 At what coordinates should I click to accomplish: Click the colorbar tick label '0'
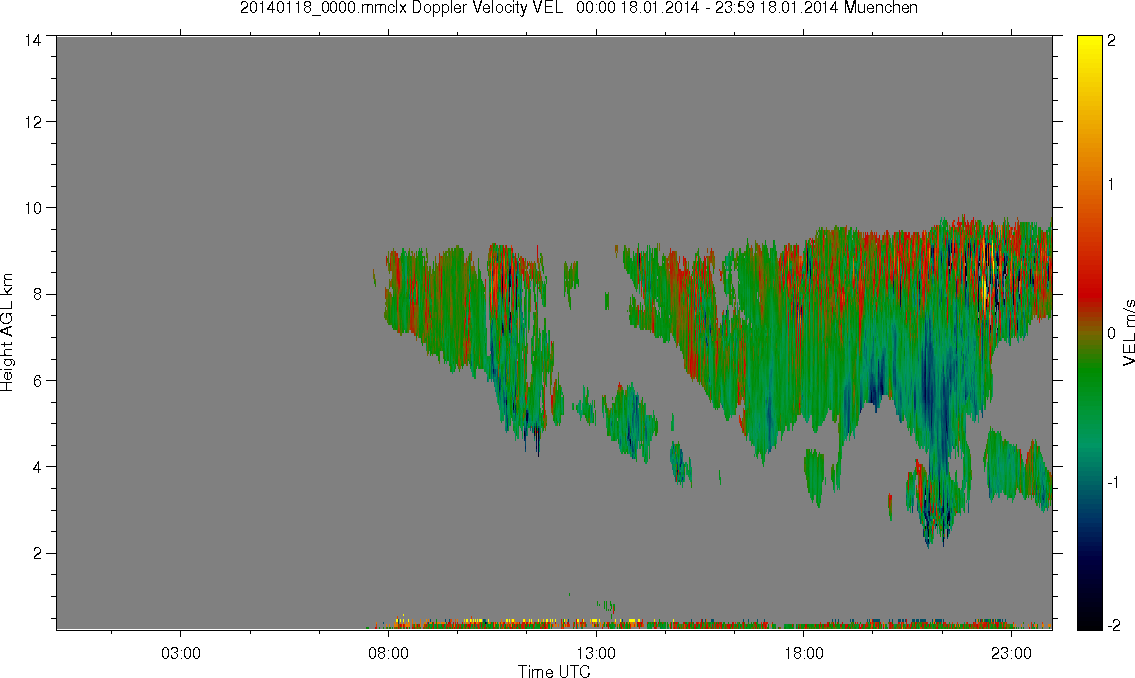pyautogui.click(x=1112, y=334)
